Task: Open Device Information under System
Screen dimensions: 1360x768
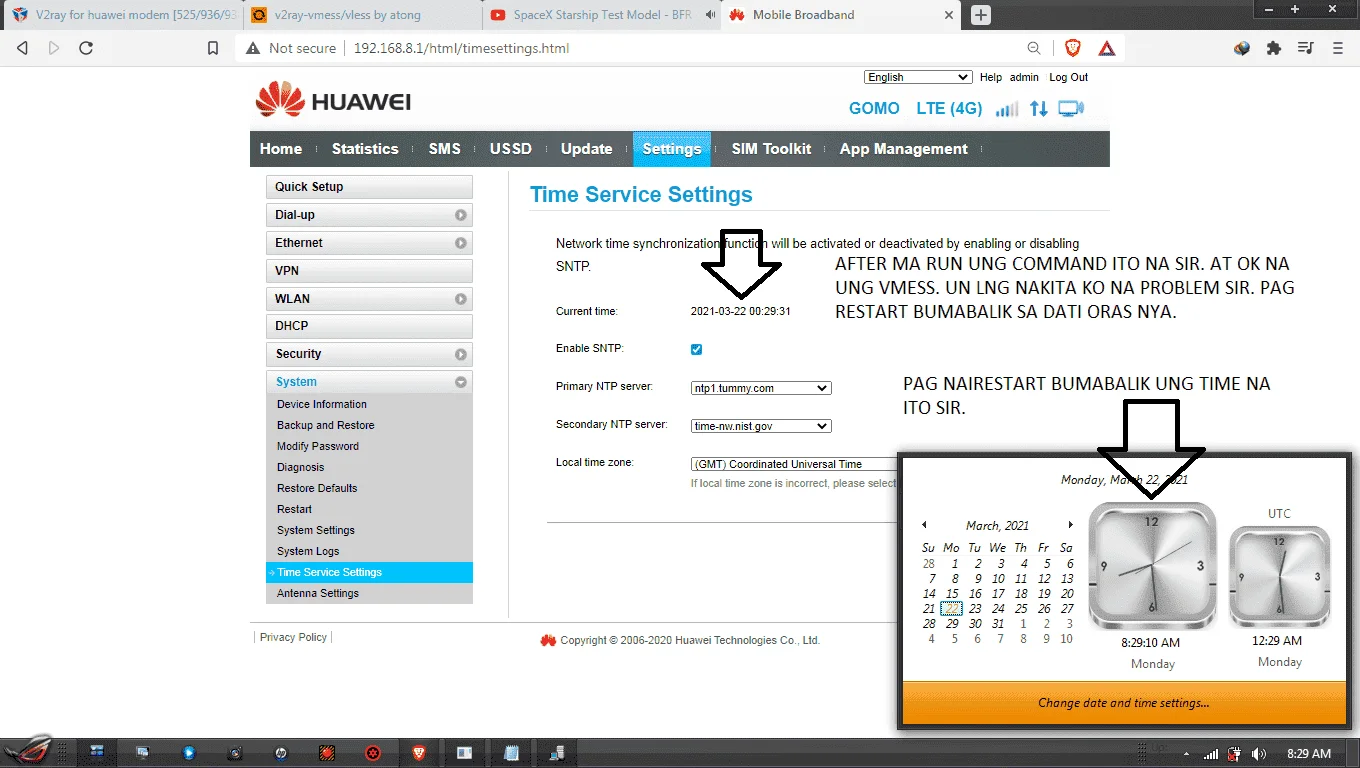Action: (322, 404)
